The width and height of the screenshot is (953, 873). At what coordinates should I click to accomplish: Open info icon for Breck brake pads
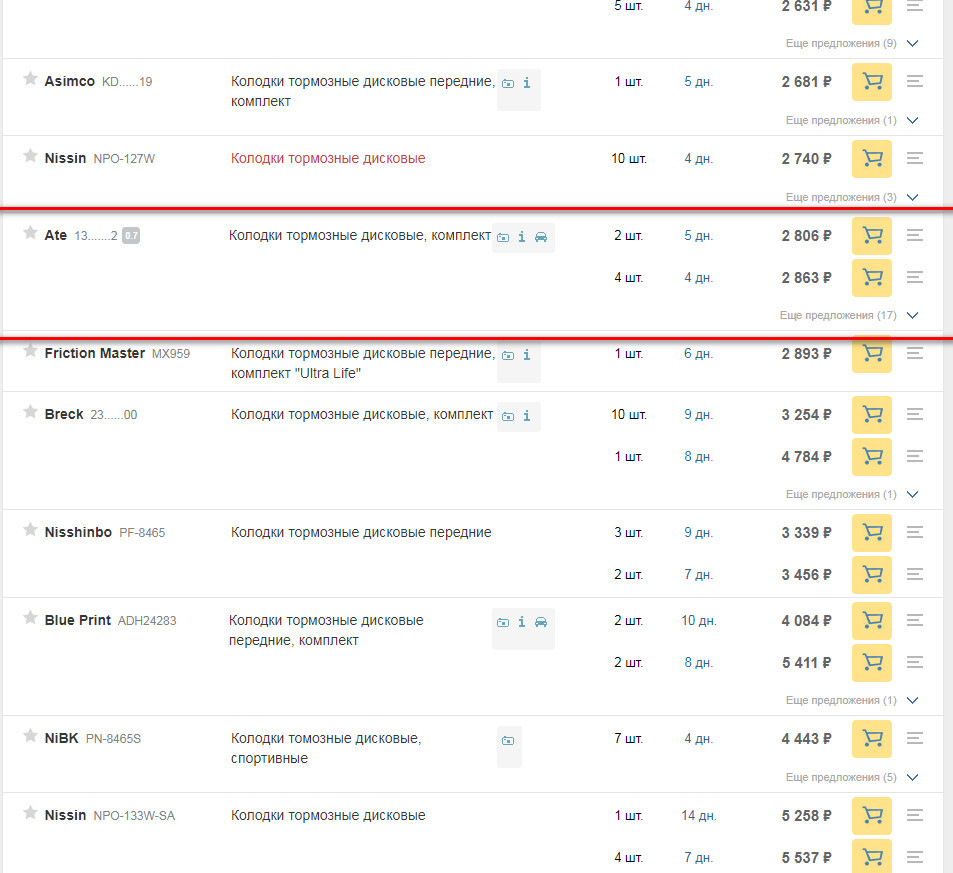click(x=526, y=416)
